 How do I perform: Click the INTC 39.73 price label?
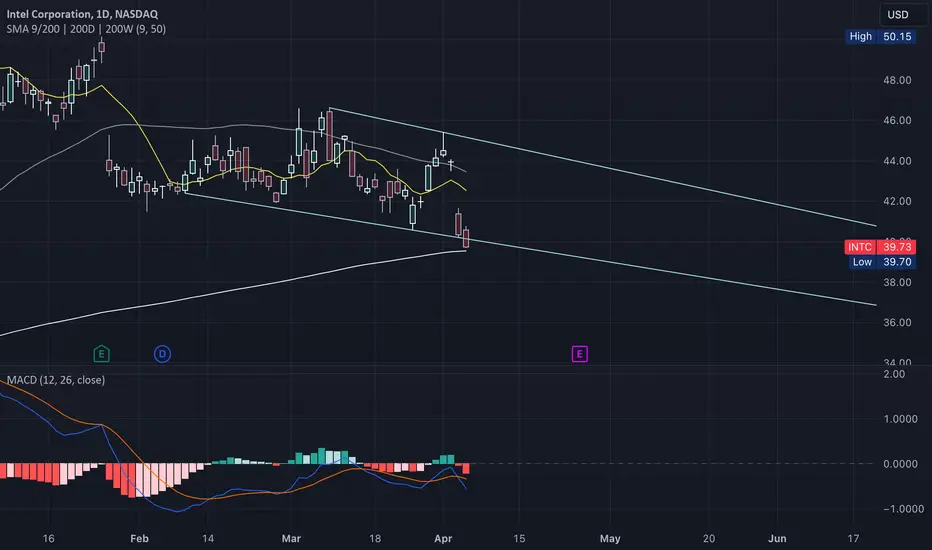(880, 247)
